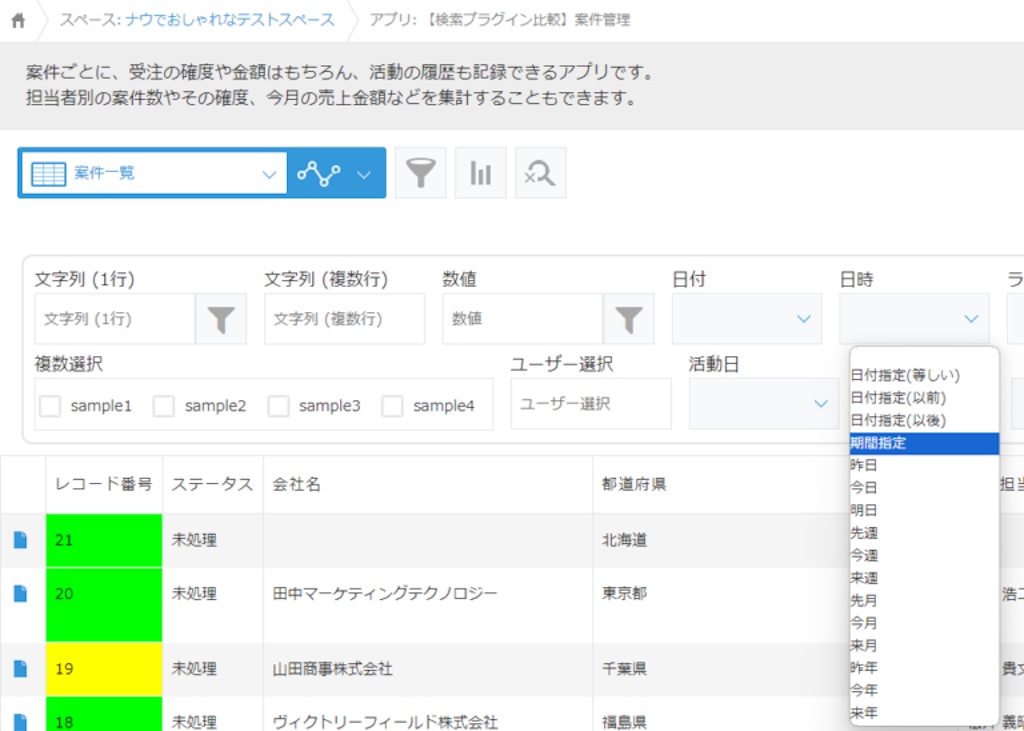Image resolution: width=1024 pixels, height=731 pixels.
Task: Focus the 文字列 (複数行) input field
Action: point(344,319)
